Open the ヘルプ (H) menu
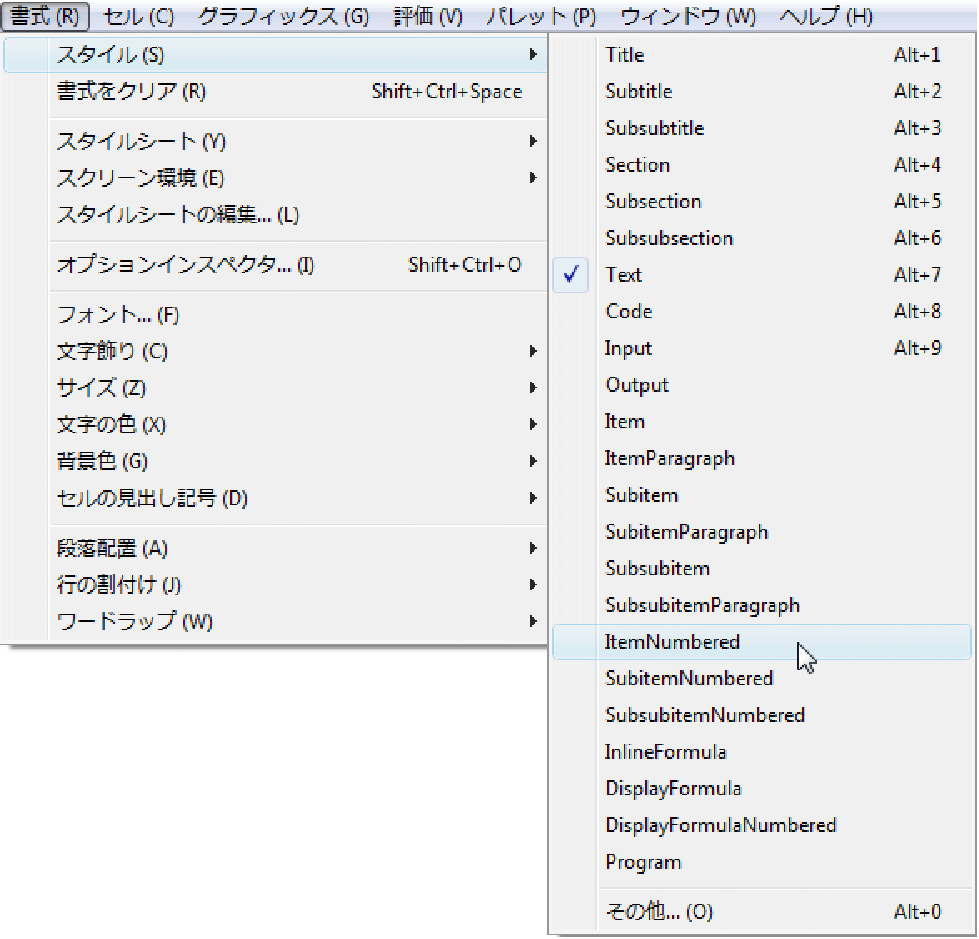Screen dimensions: 979x939 coord(825,16)
